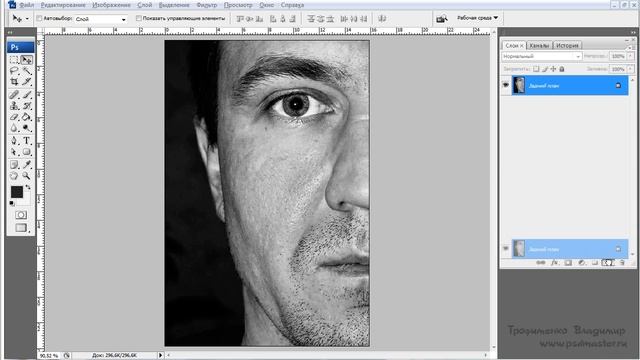The image size is (640, 360).
Task: Toggle lock transparent pixels in Layers panel
Action: click(x=536, y=69)
